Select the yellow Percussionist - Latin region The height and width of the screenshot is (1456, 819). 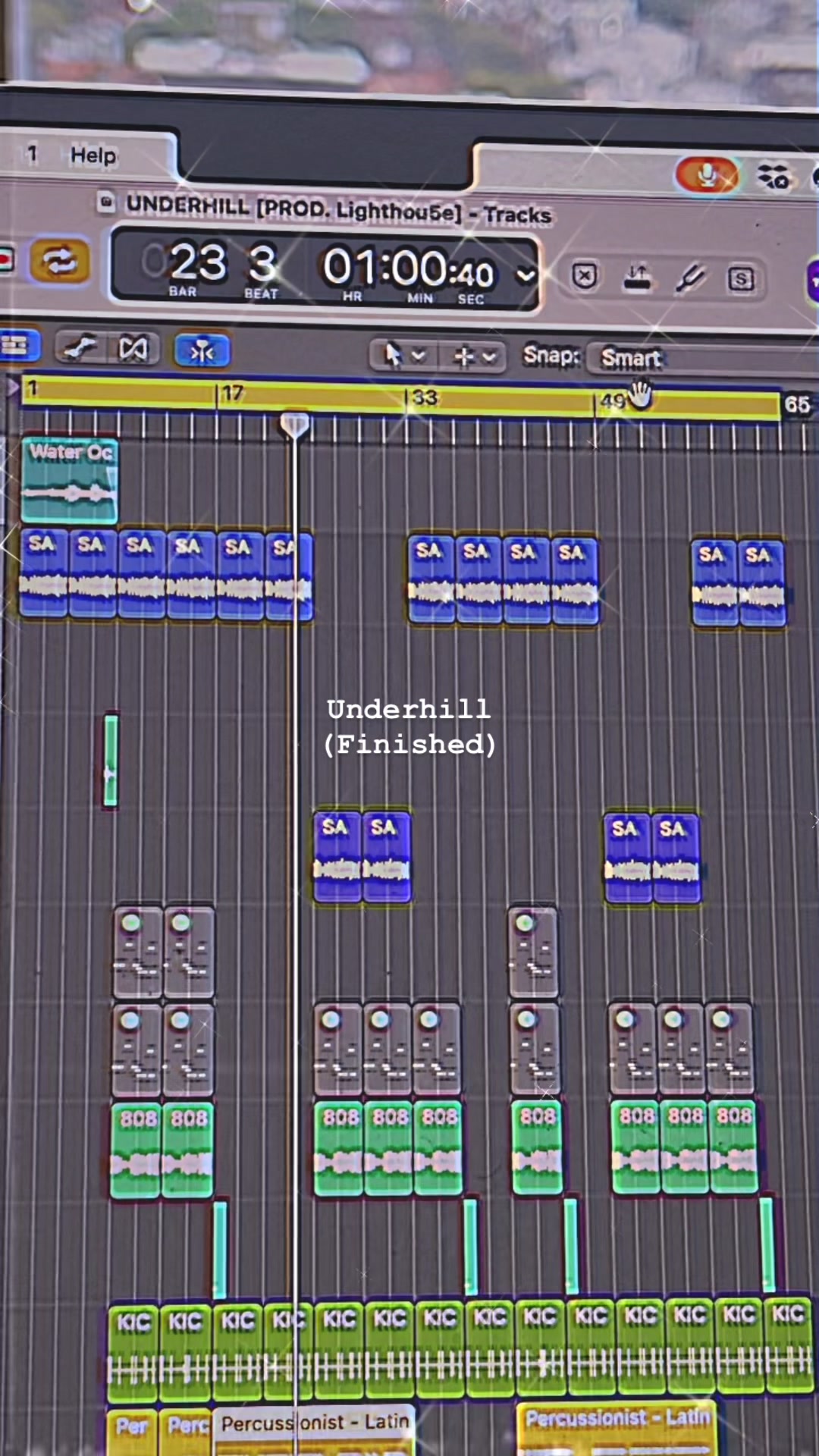[617, 1429]
